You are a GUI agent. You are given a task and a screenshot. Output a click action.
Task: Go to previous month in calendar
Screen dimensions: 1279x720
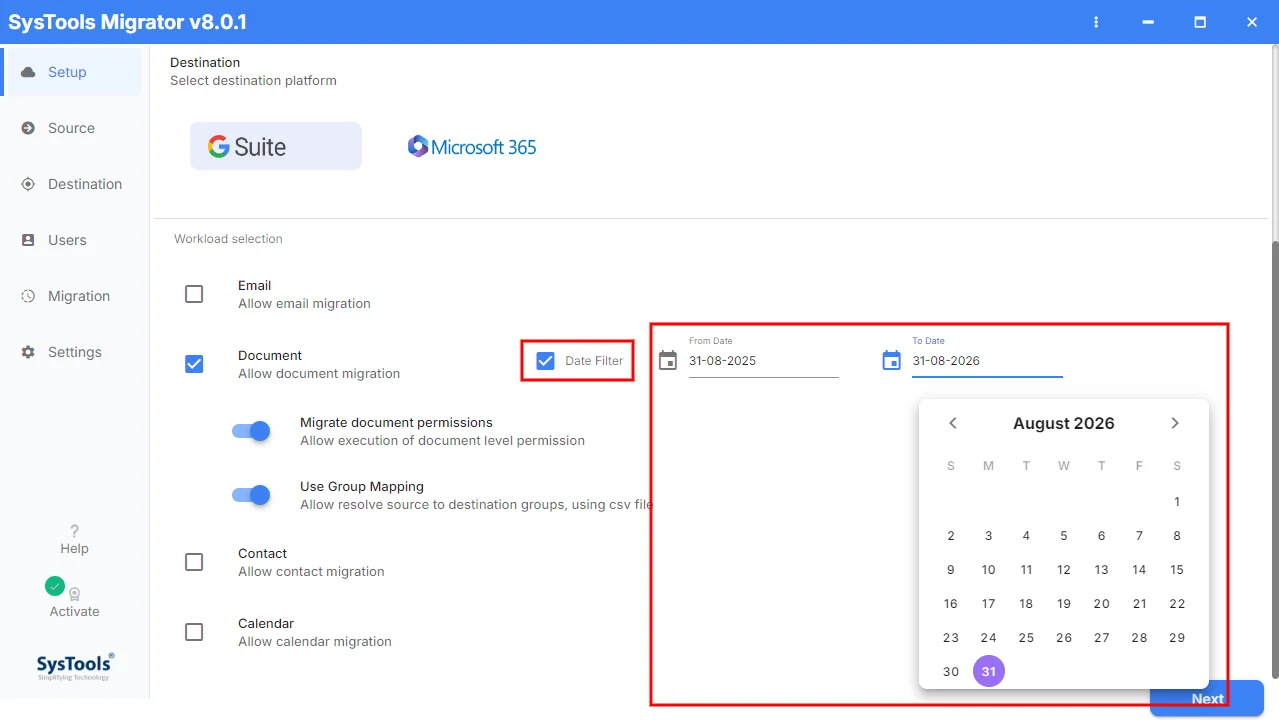click(x=953, y=423)
